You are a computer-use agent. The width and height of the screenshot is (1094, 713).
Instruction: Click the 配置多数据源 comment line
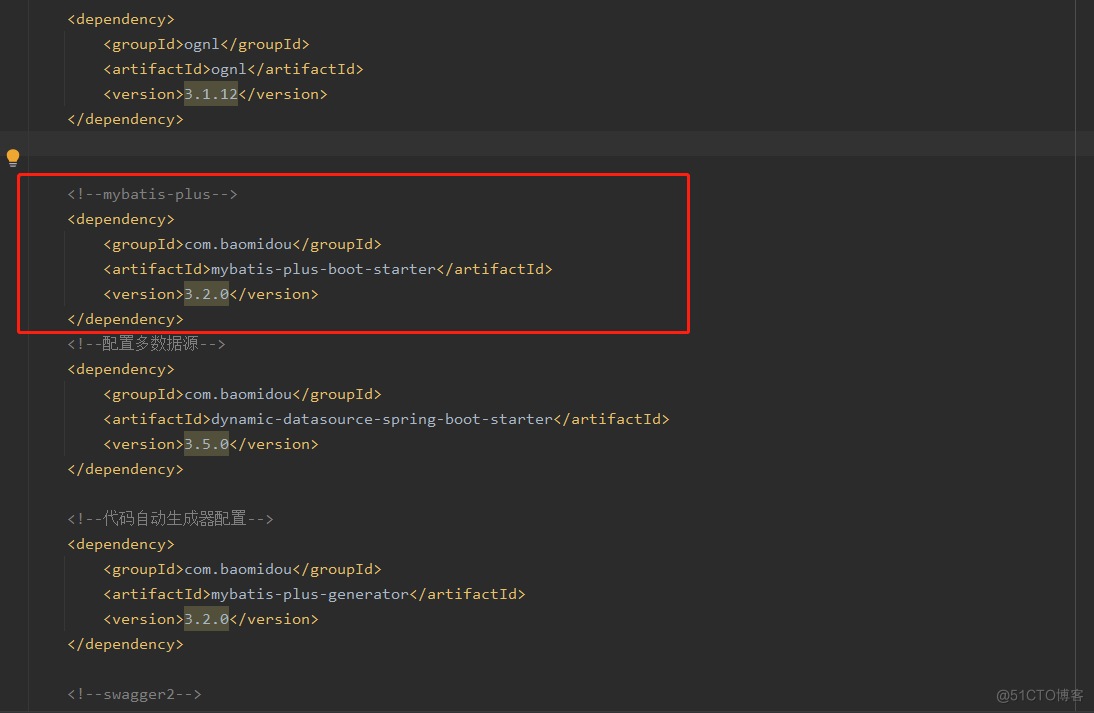click(x=146, y=343)
